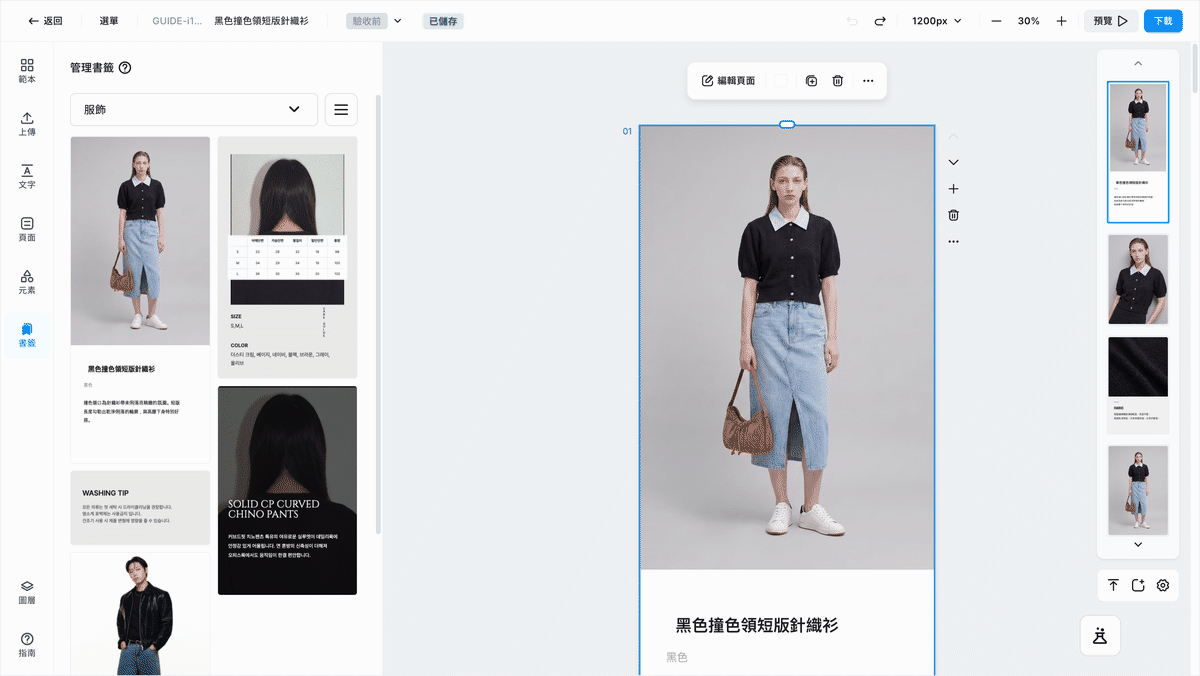Select the 書簽 bookmarks sidebar panel
This screenshot has width=1200, height=676.
(27, 335)
